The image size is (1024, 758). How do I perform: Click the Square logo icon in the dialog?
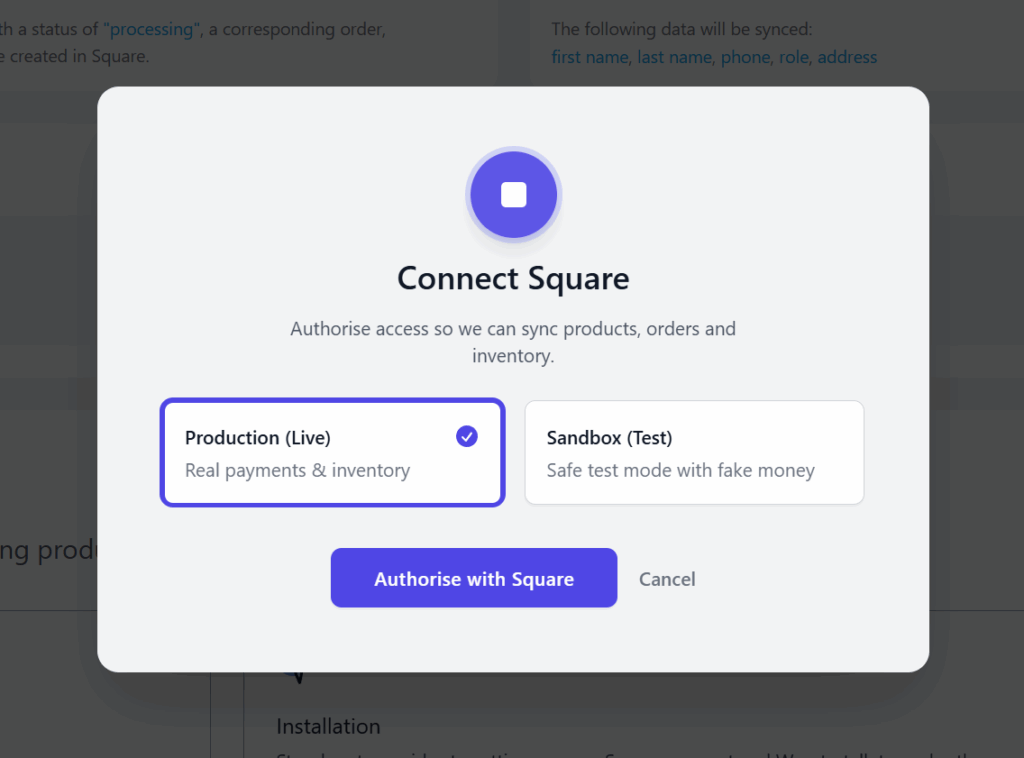click(513, 195)
